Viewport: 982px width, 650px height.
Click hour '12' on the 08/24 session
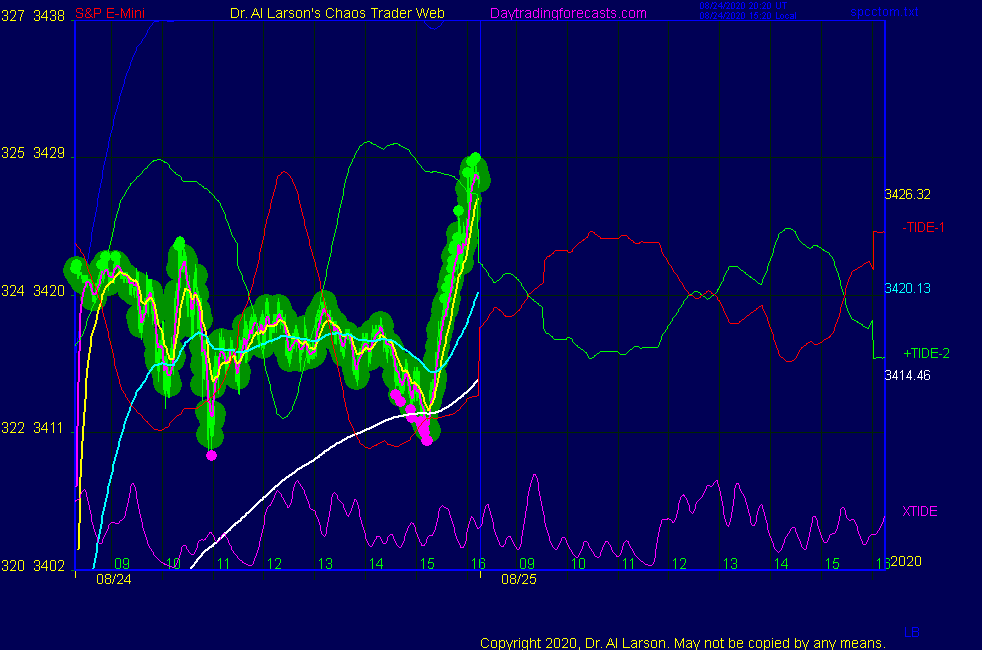(x=274, y=564)
